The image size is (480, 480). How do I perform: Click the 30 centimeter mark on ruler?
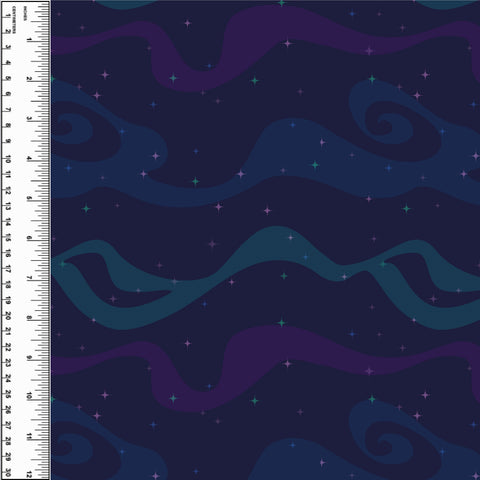pyautogui.click(x=8, y=473)
